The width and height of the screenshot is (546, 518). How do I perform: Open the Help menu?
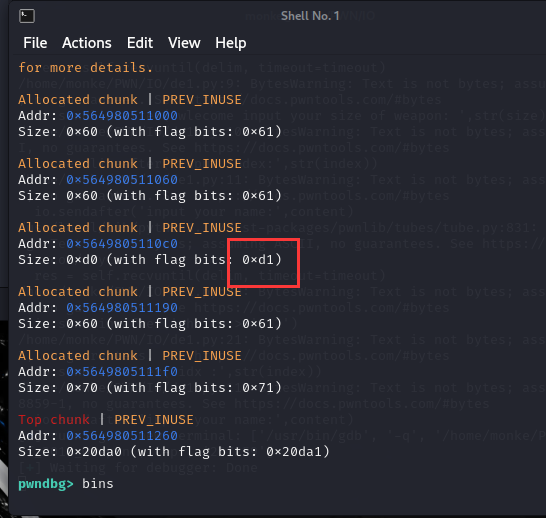(231, 44)
